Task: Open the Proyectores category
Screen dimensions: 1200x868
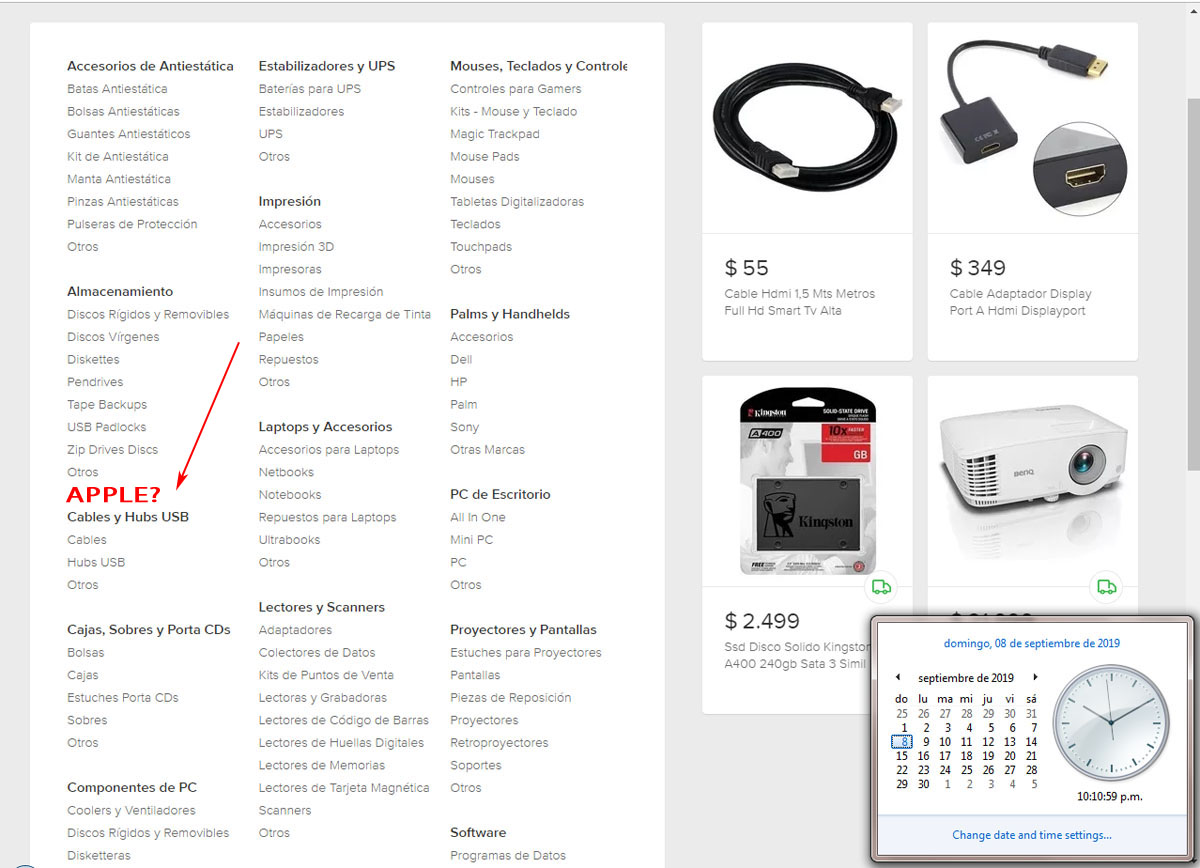Action: (x=484, y=719)
